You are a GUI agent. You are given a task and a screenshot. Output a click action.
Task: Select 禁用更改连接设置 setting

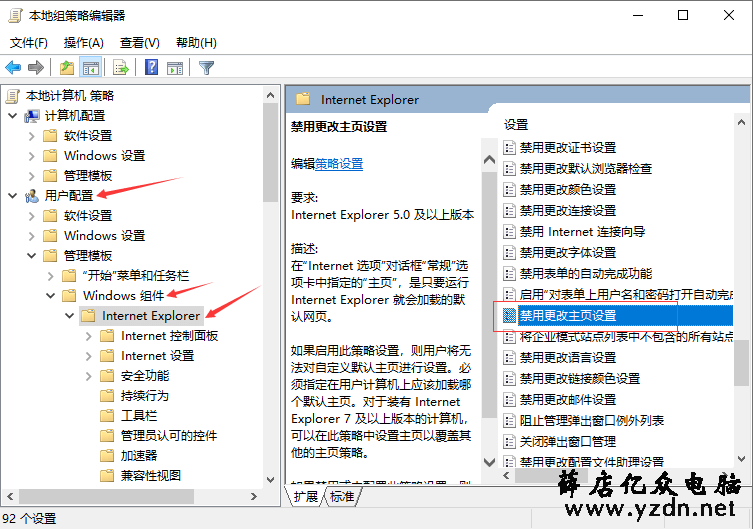pyautogui.click(x=568, y=211)
